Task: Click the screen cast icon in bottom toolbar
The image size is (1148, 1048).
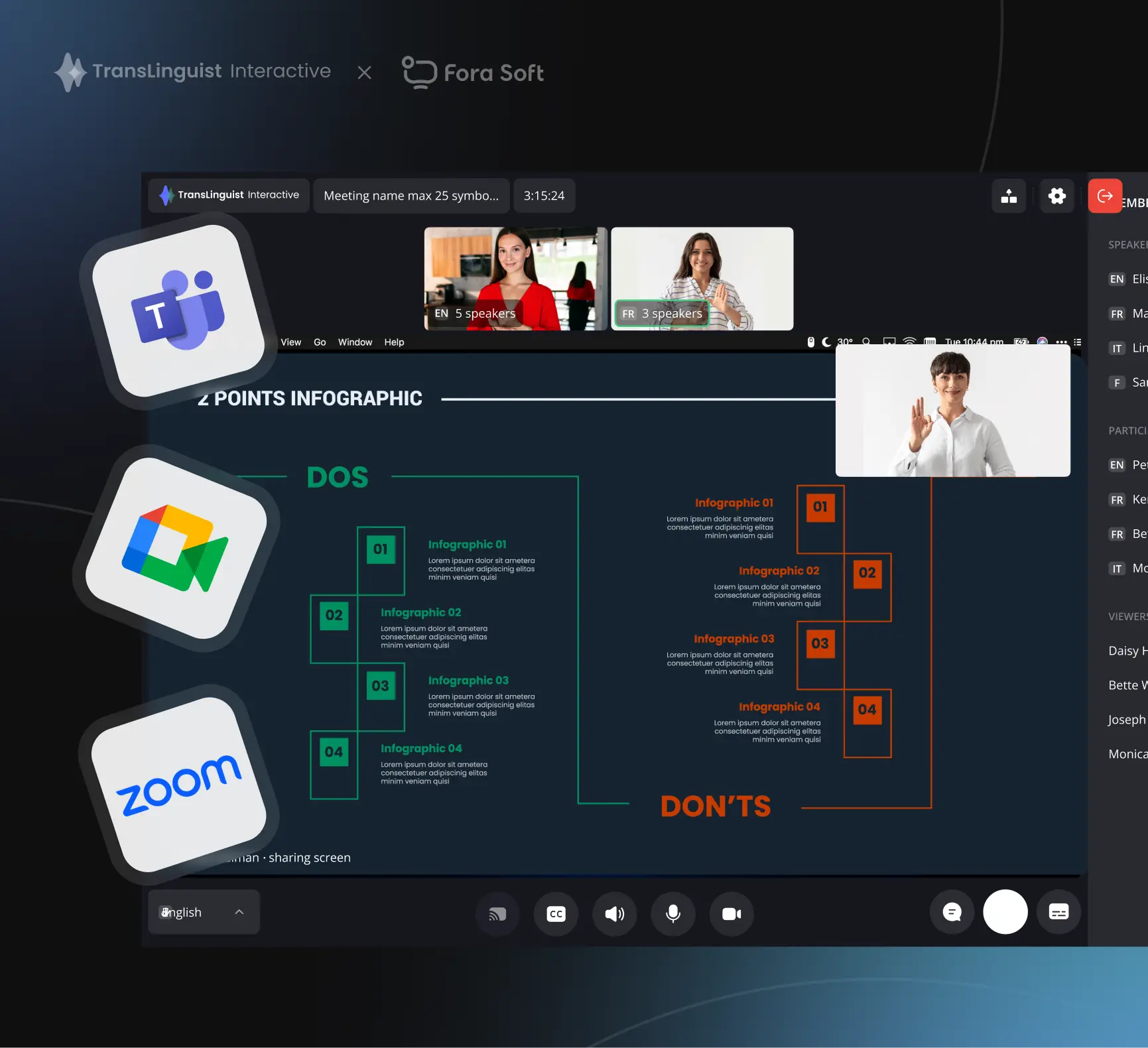Action: pyautogui.click(x=497, y=913)
